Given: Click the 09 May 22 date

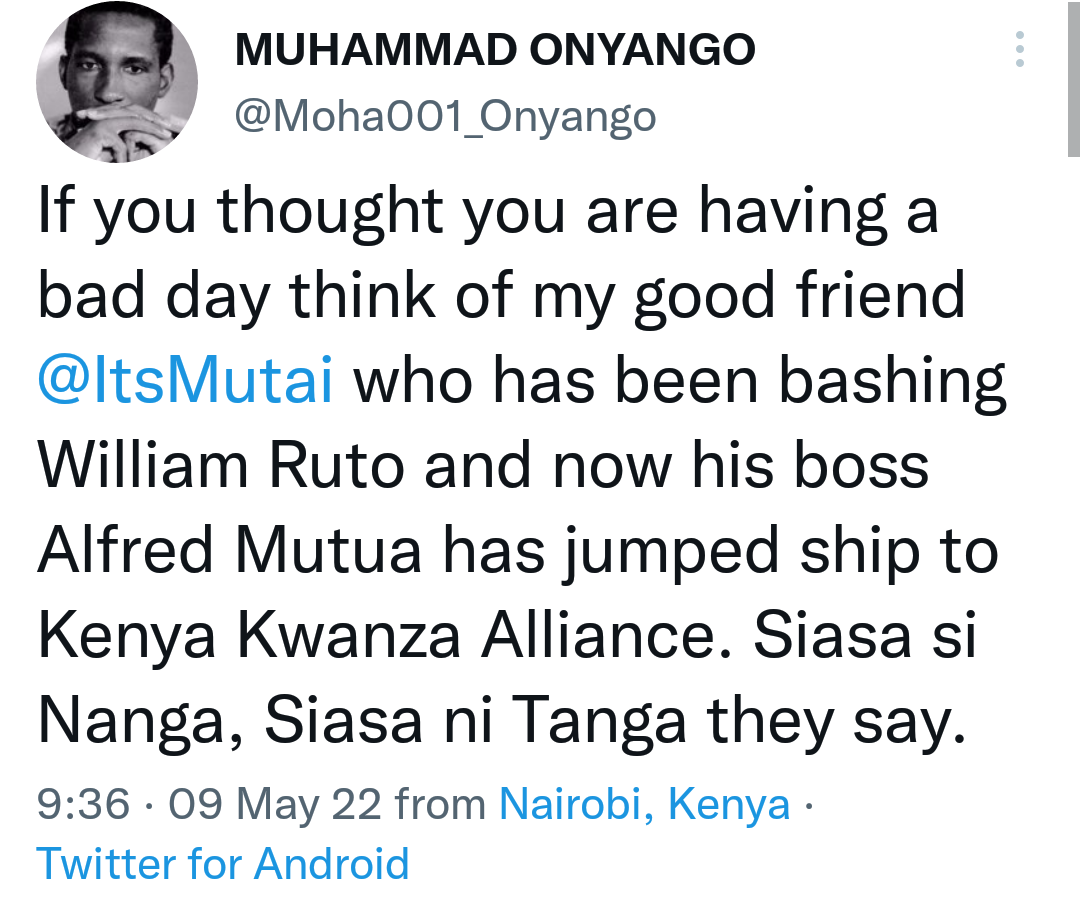Looking at the screenshot, I should coord(275,803).
